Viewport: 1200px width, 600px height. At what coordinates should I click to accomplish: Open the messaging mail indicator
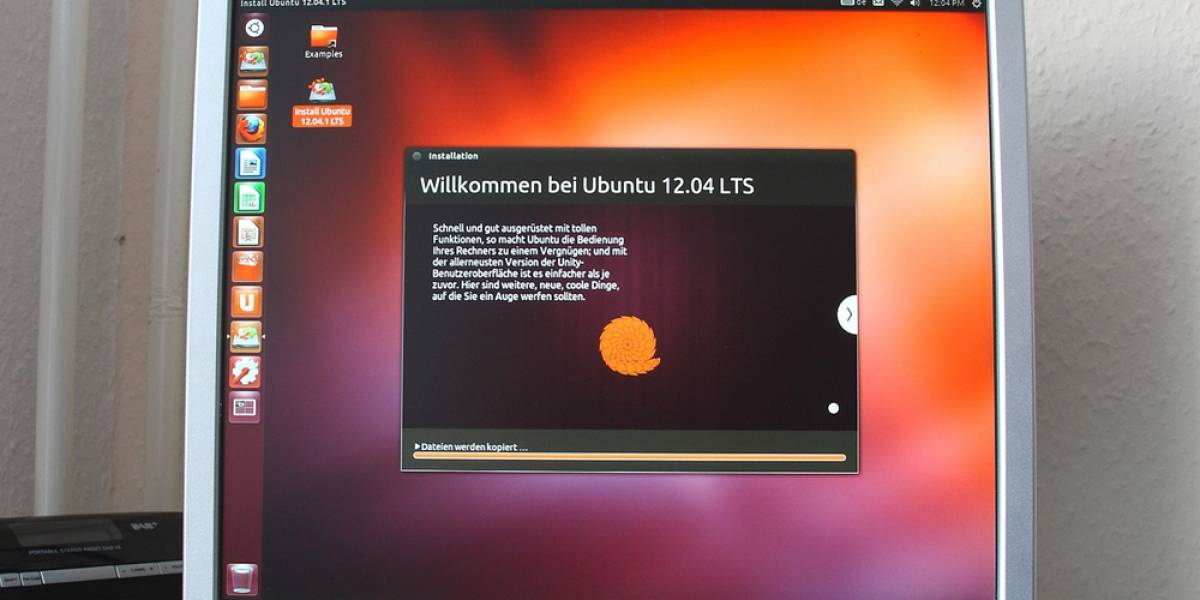point(878,4)
